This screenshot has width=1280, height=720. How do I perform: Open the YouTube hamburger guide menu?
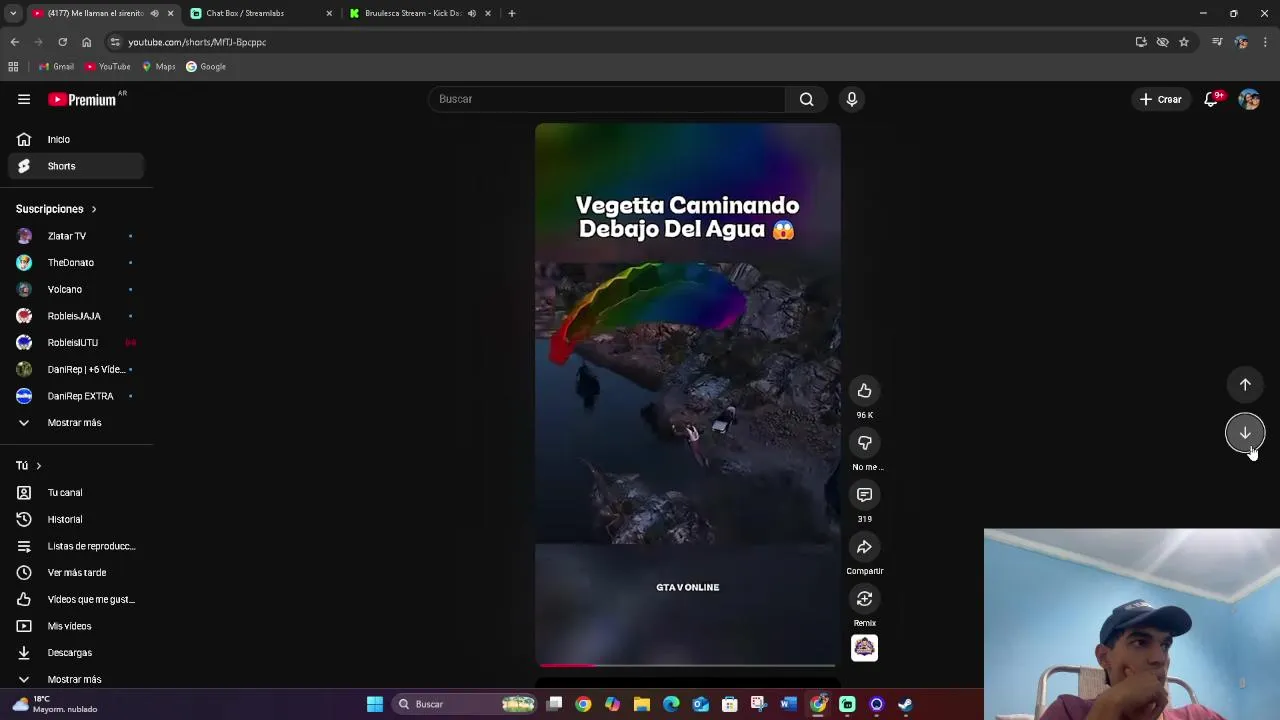point(24,99)
